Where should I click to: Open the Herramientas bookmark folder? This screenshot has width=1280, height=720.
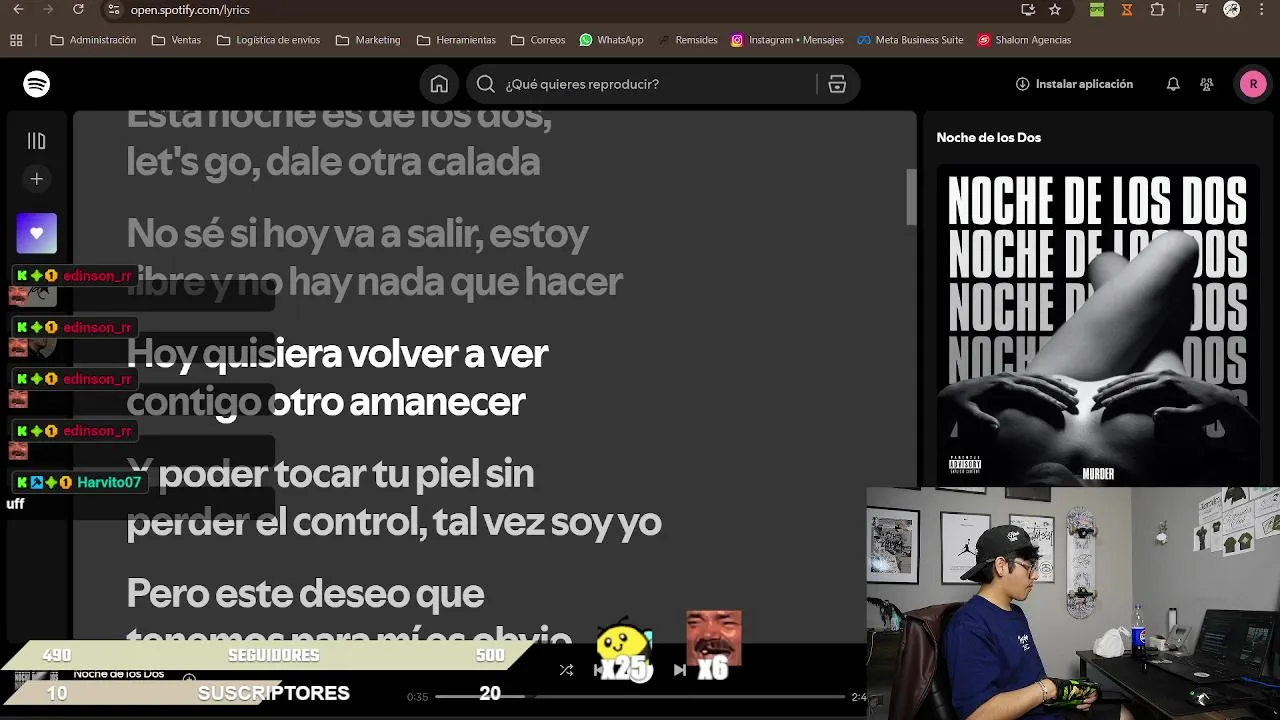tap(456, 40)
